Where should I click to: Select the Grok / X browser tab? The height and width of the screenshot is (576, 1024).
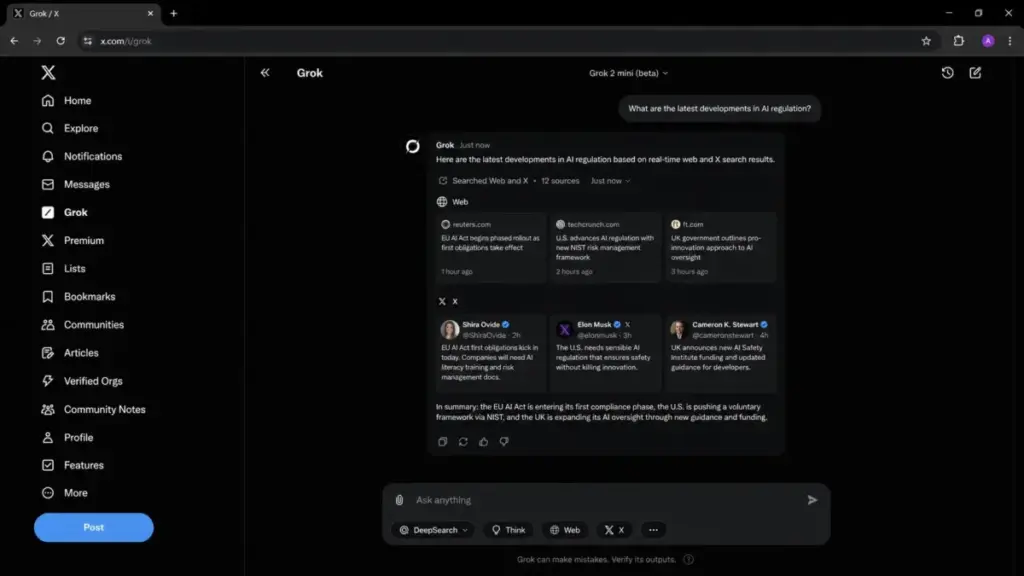84,13
